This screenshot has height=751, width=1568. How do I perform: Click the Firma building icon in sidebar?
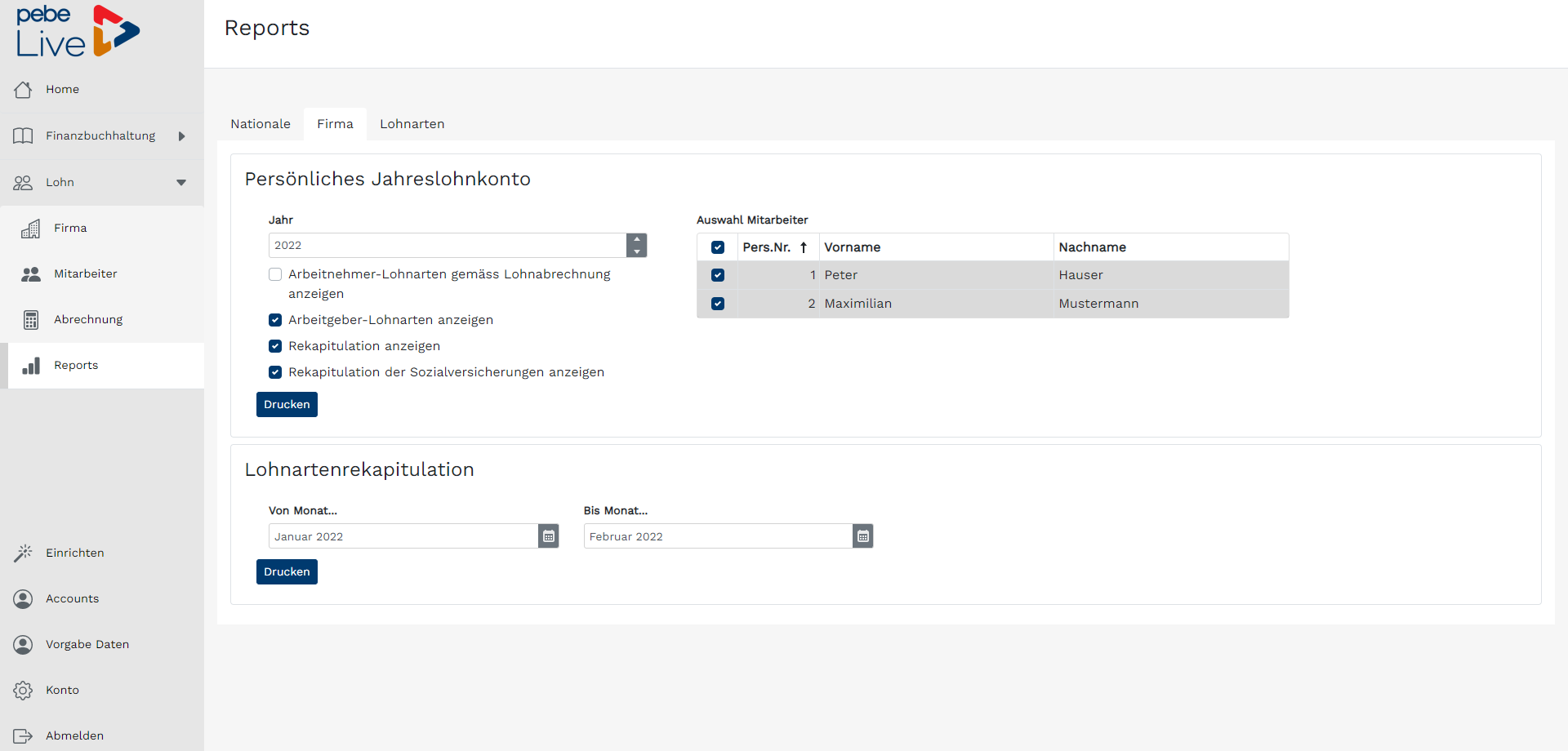tap(31, 229)
